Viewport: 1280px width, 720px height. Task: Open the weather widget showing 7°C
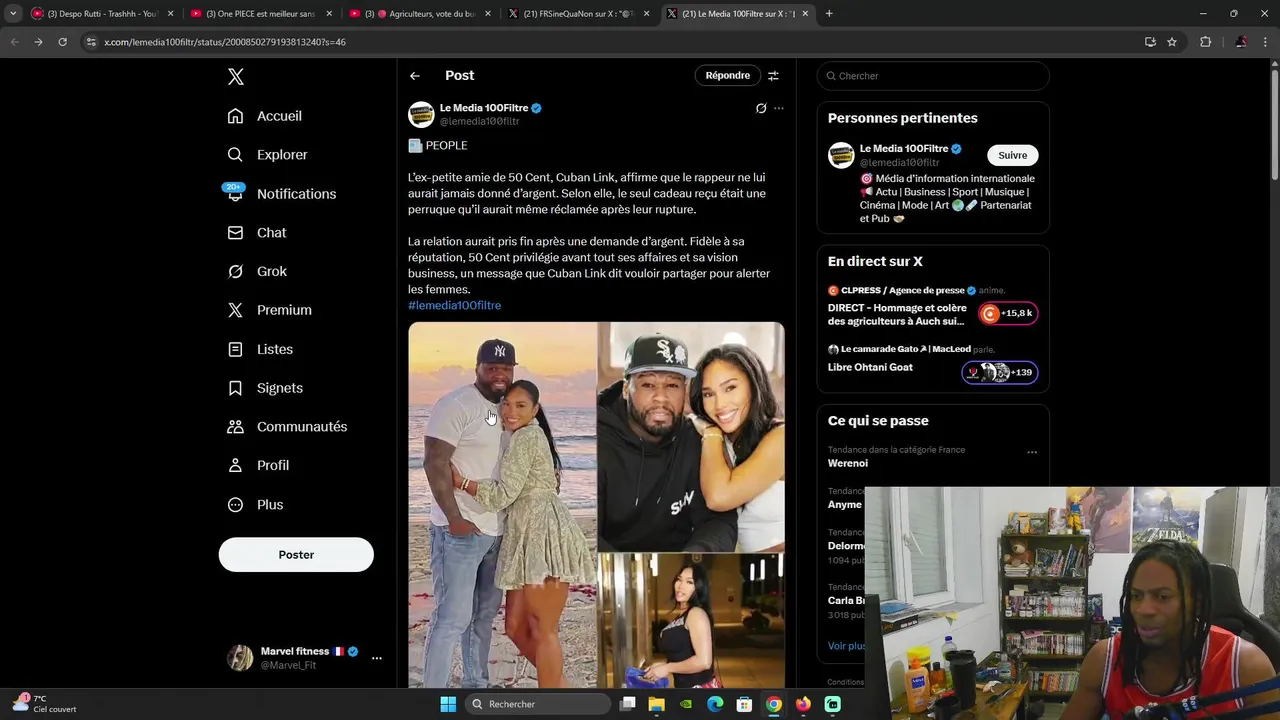(45, 704)
